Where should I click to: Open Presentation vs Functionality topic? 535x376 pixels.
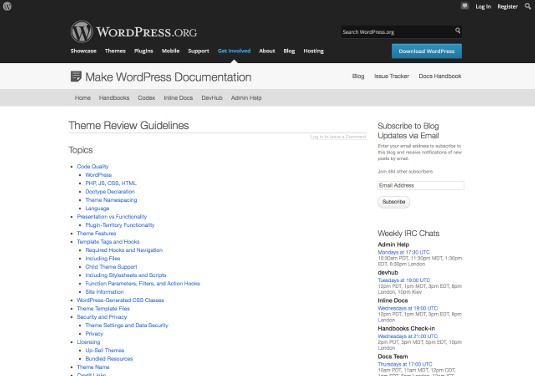(112, 217)
